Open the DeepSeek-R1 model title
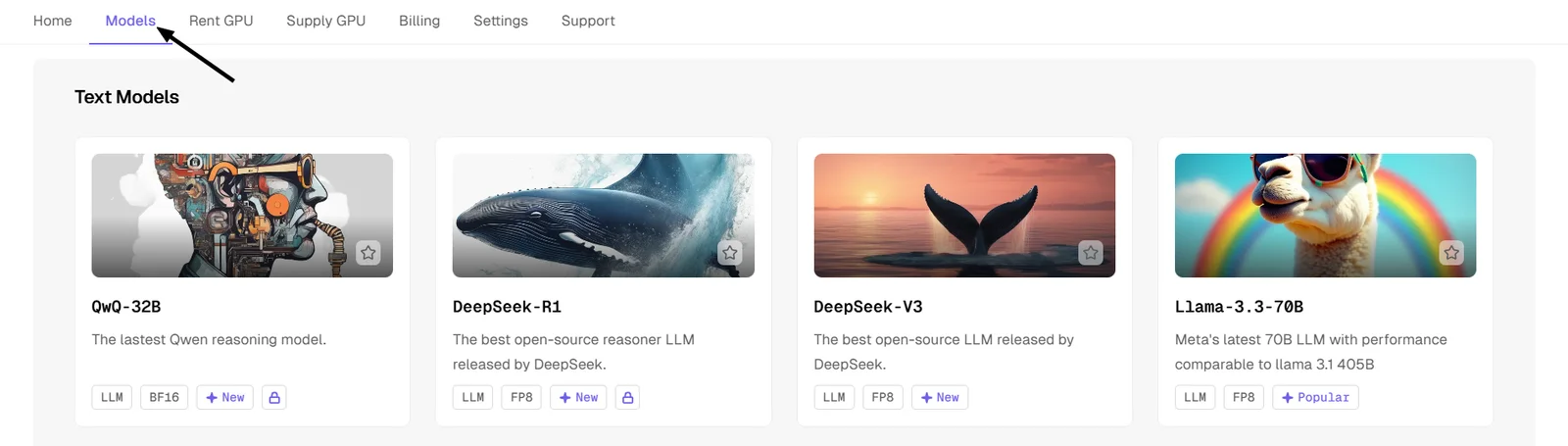1568x446 pixels. 507,307
